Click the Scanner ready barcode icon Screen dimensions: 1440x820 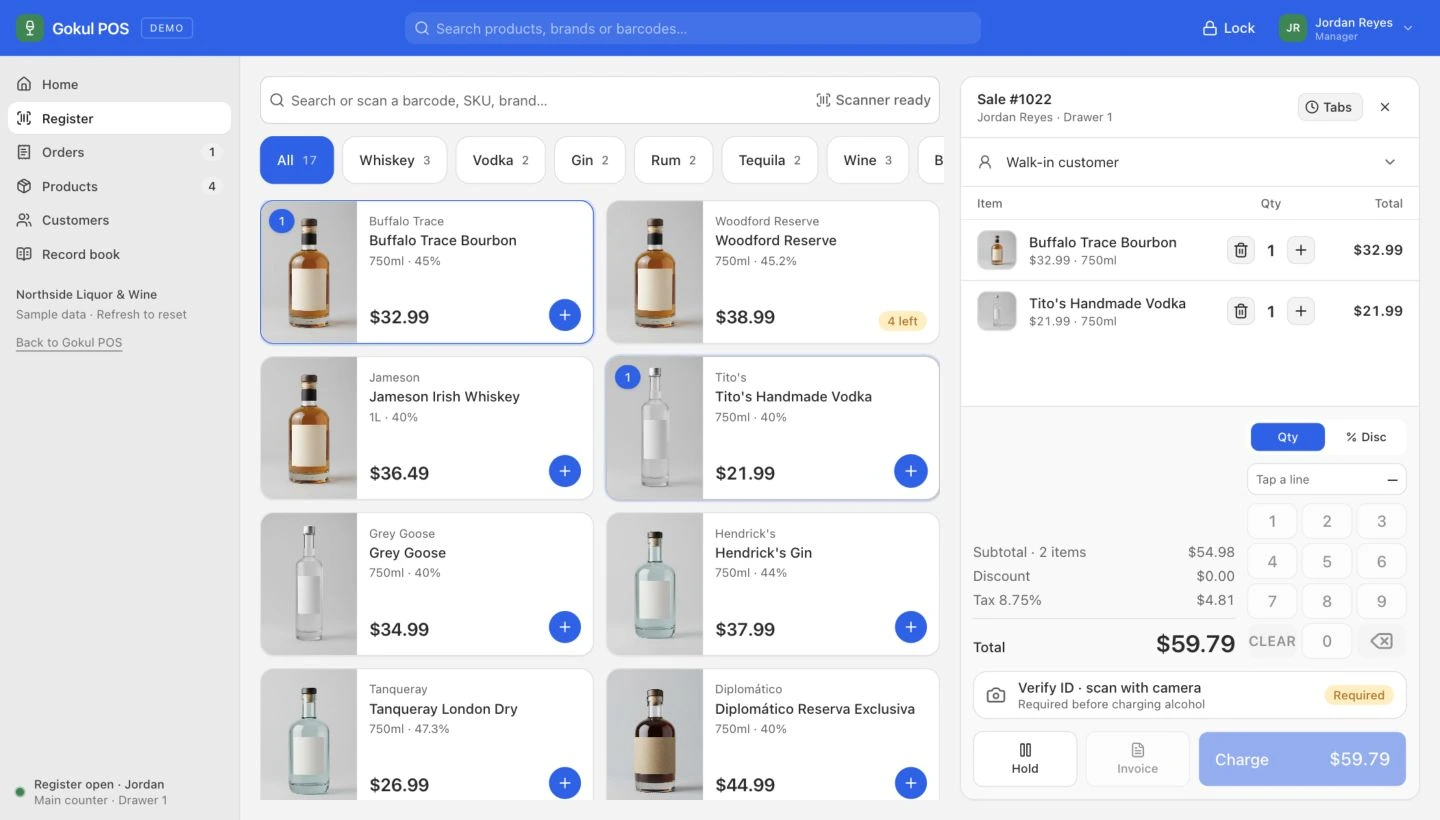[x=823, y=100]
